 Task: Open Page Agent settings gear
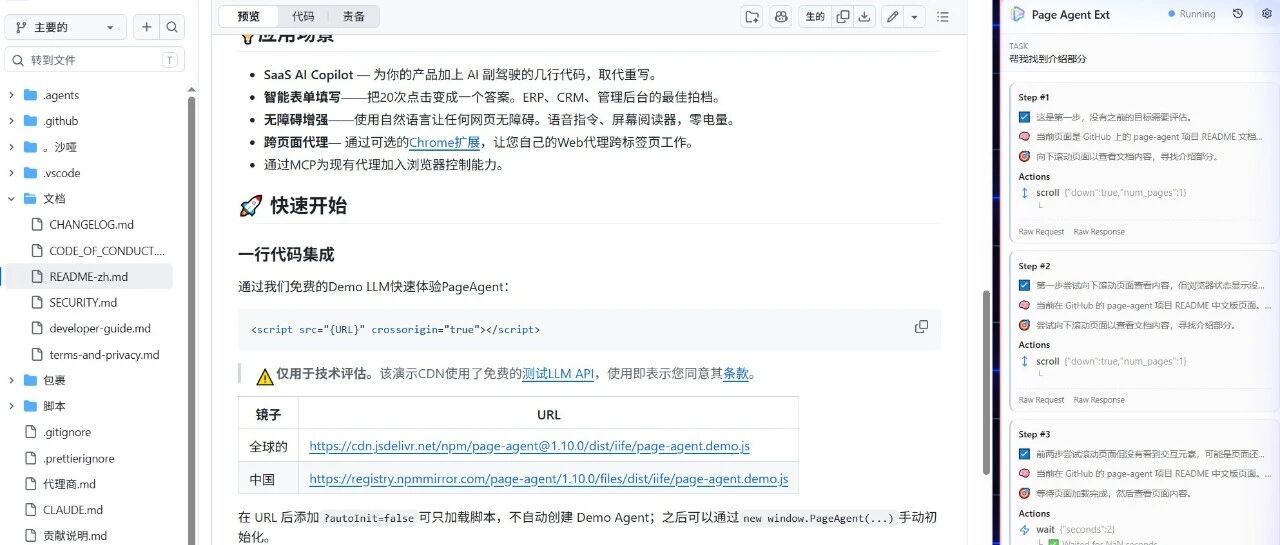1267,14
